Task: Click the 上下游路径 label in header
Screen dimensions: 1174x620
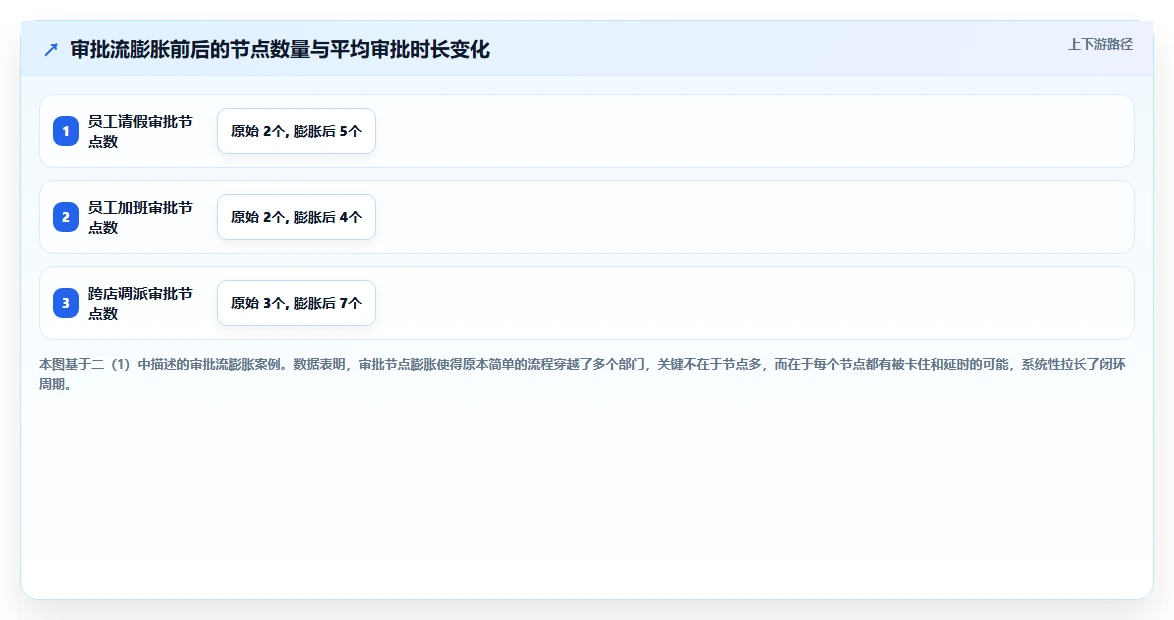Action: point(1100,45)
